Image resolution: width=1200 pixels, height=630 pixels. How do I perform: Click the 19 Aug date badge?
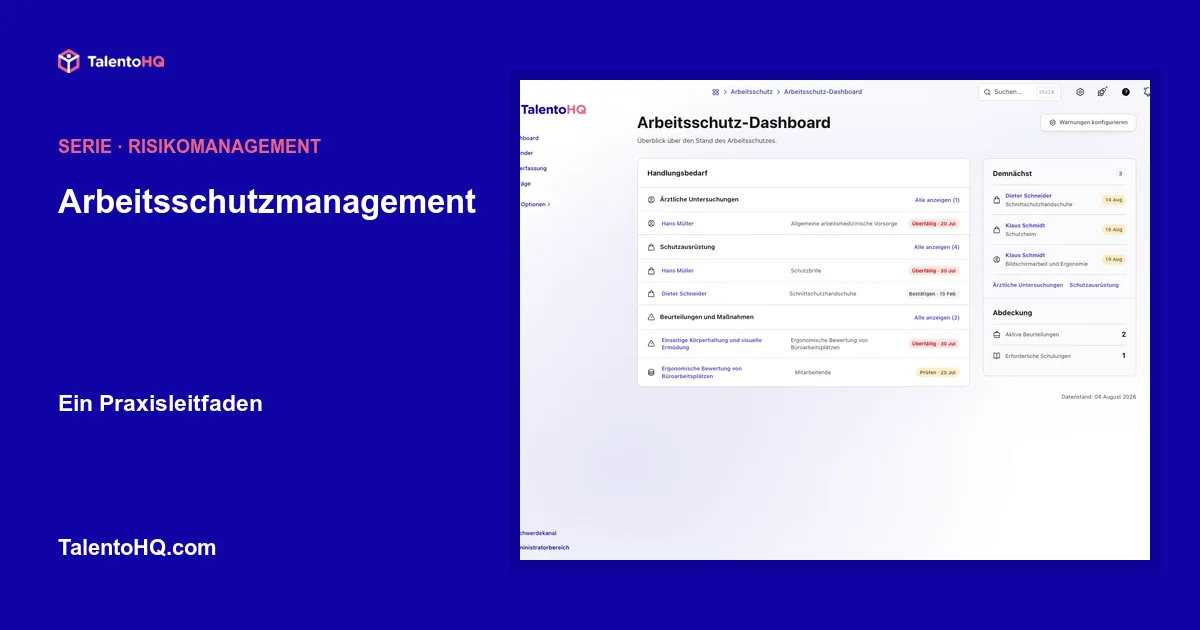1114,259
